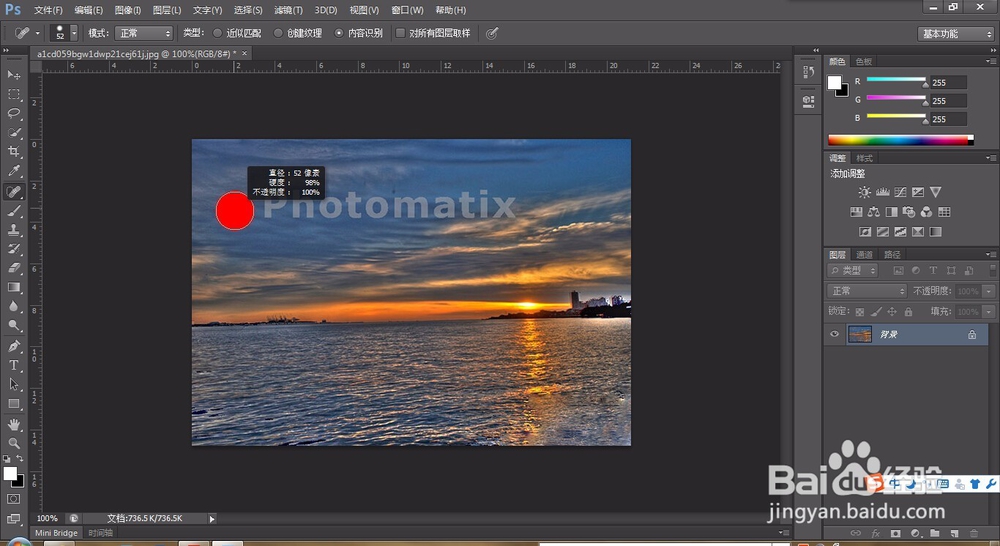The height and width of the screenshot is (546, 1000).
Task: Open the layer 类型 filter dropdown
Action: (x=853, y=271)
